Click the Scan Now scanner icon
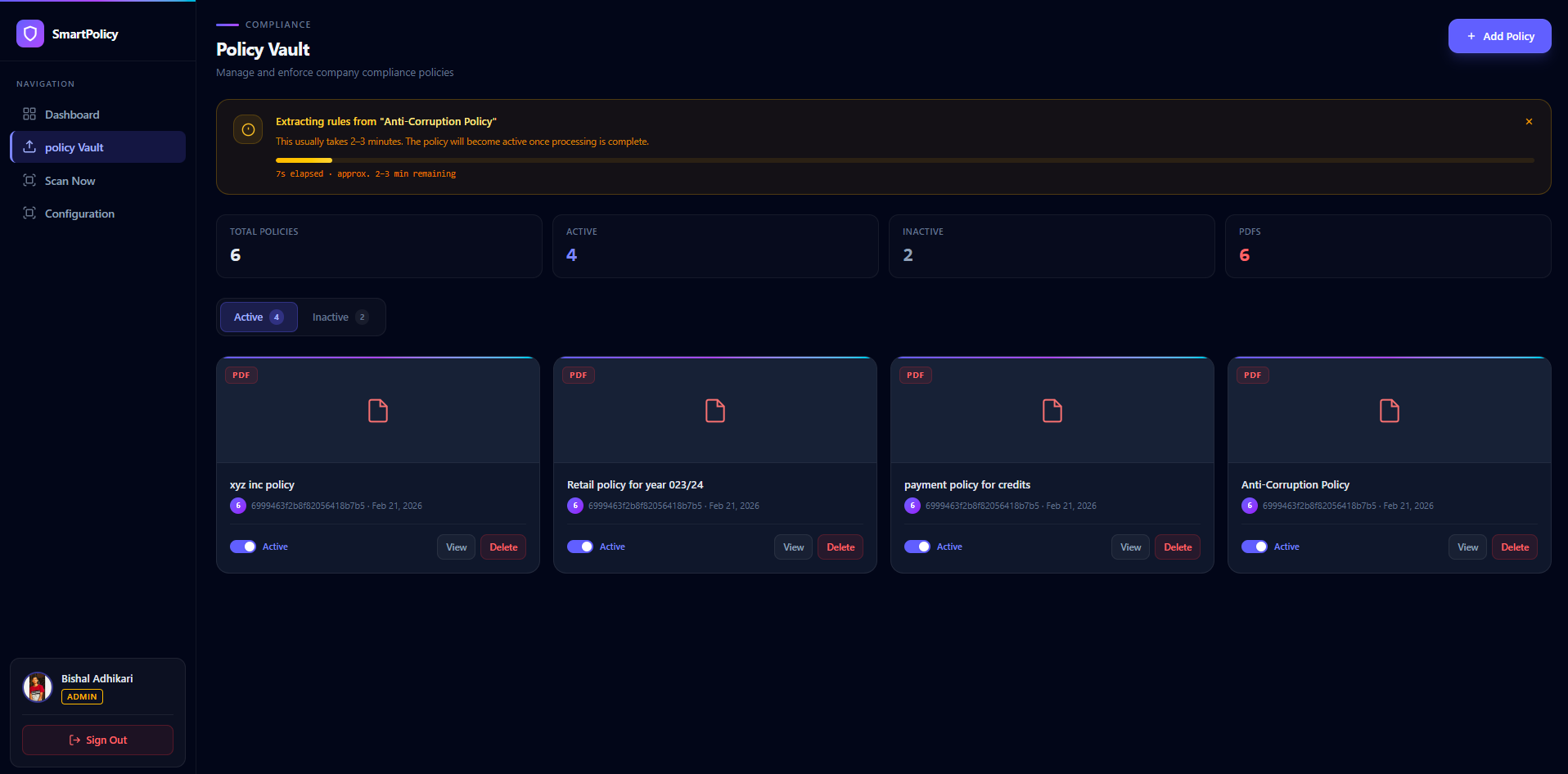The width and height of the screenshot is (1568, 774). point(29,181)
